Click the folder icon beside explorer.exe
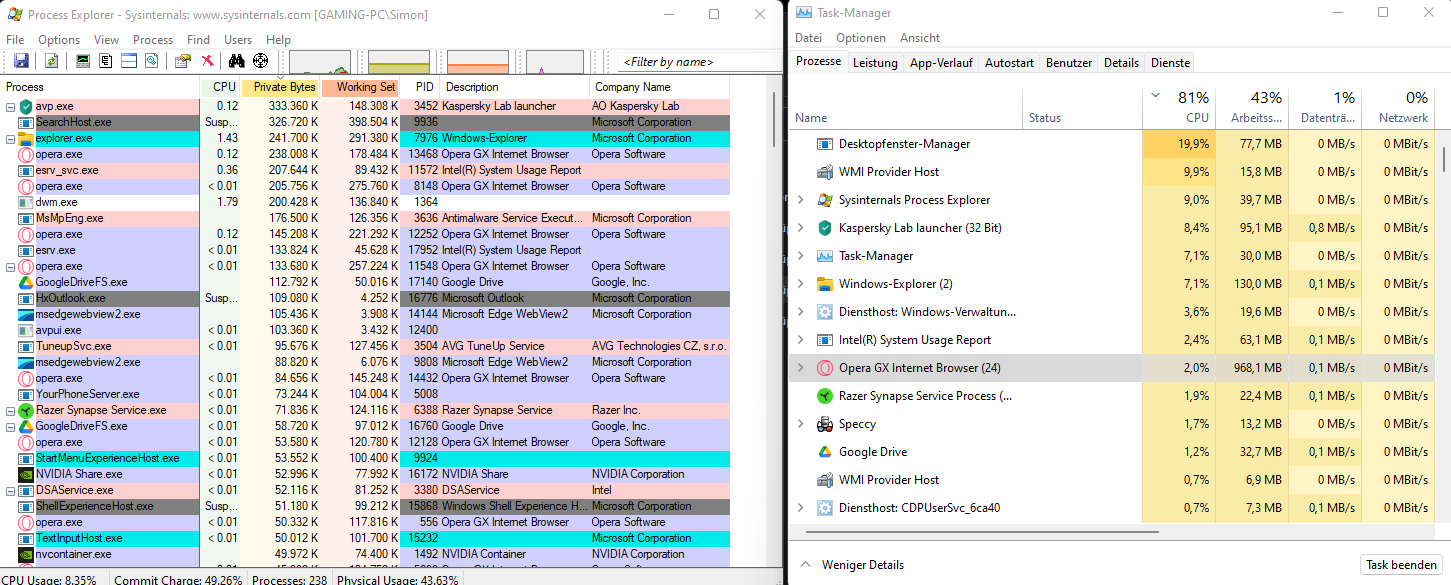This screenshot has height=585, width=1451. (x=26, y=138)
